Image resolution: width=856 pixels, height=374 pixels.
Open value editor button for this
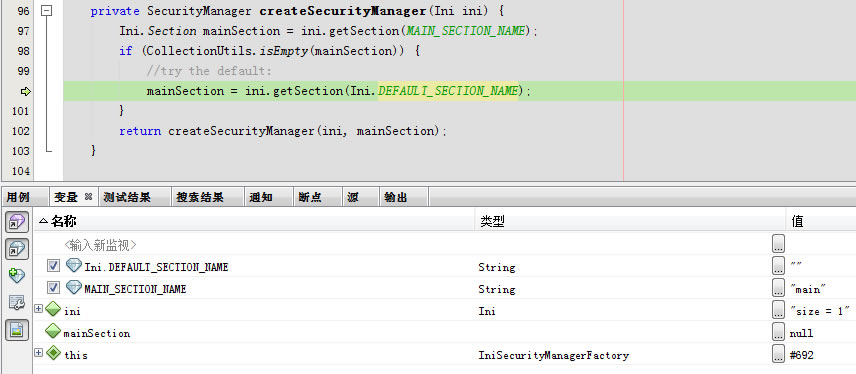pos(778,354)
